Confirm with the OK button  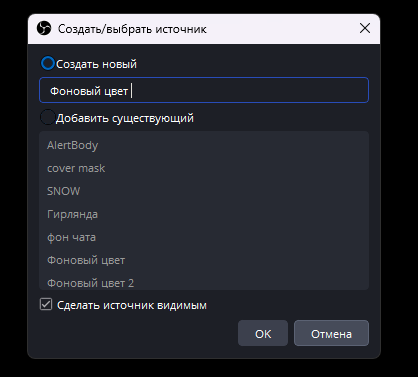[x=263, y=333]
